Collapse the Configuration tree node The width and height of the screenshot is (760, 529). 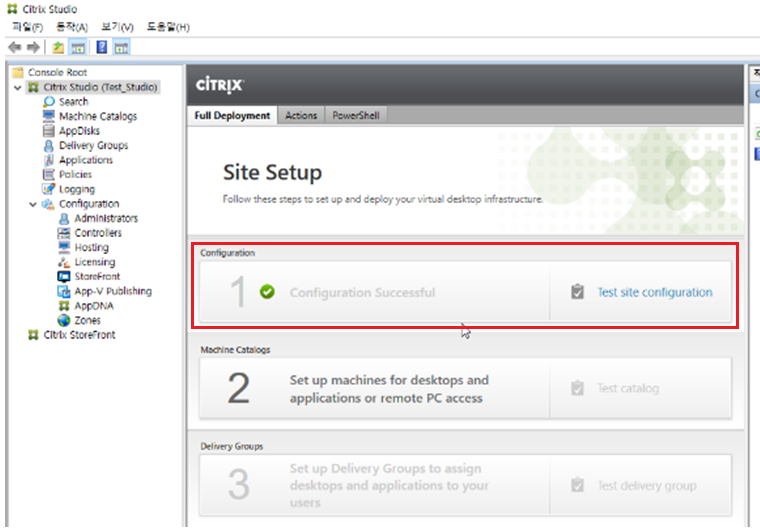33,205
